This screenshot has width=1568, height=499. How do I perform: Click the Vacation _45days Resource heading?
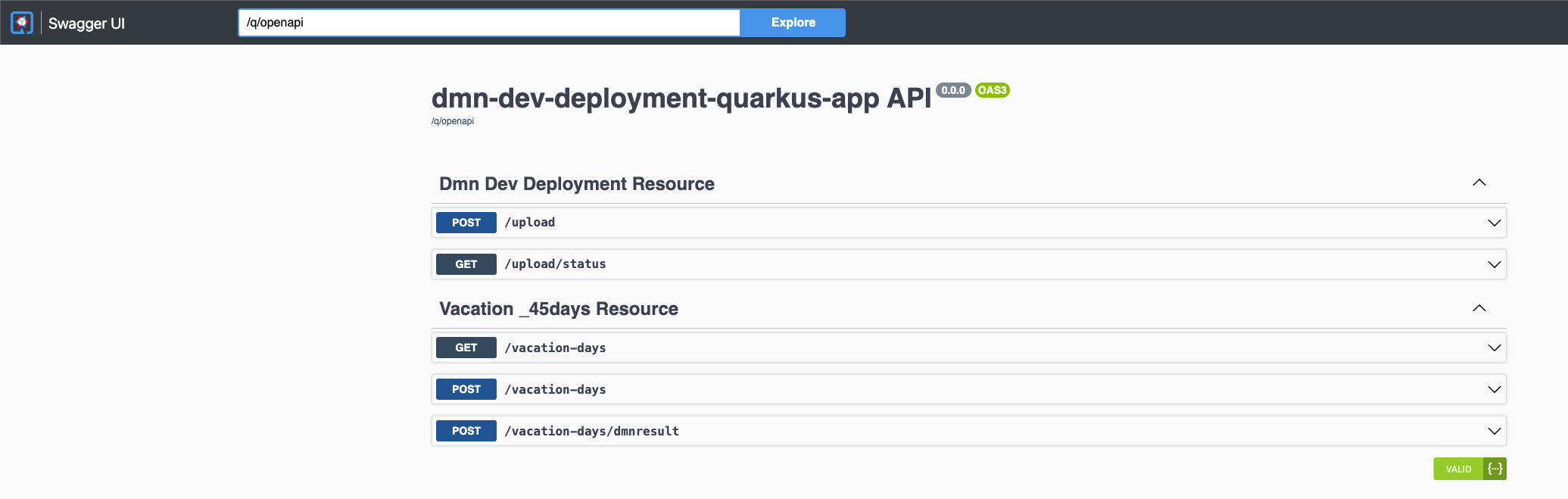tap(559, 309)
